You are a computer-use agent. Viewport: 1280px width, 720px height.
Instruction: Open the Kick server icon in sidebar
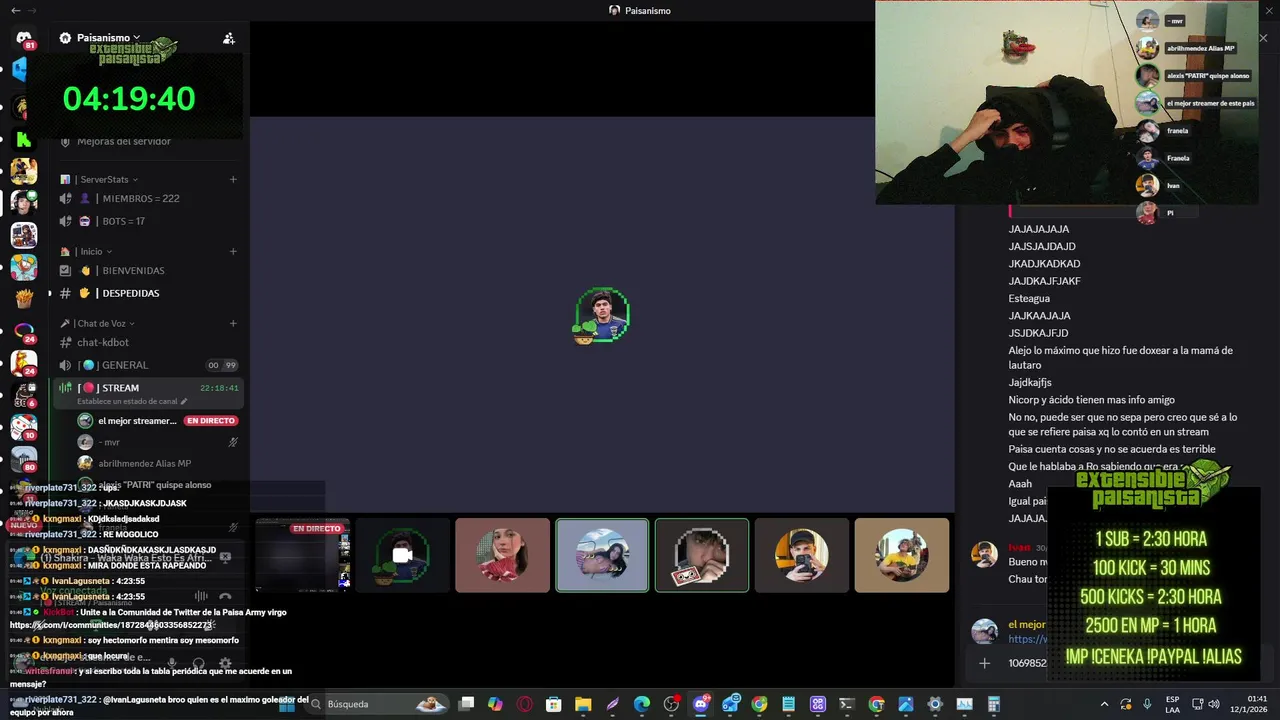pos(24,139)
